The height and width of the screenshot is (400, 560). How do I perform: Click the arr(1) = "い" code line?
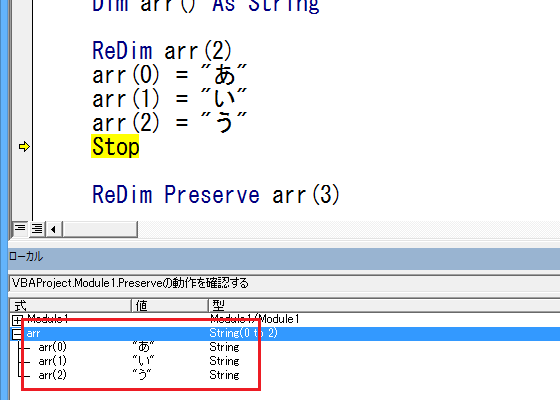click(x=170, y=99)
